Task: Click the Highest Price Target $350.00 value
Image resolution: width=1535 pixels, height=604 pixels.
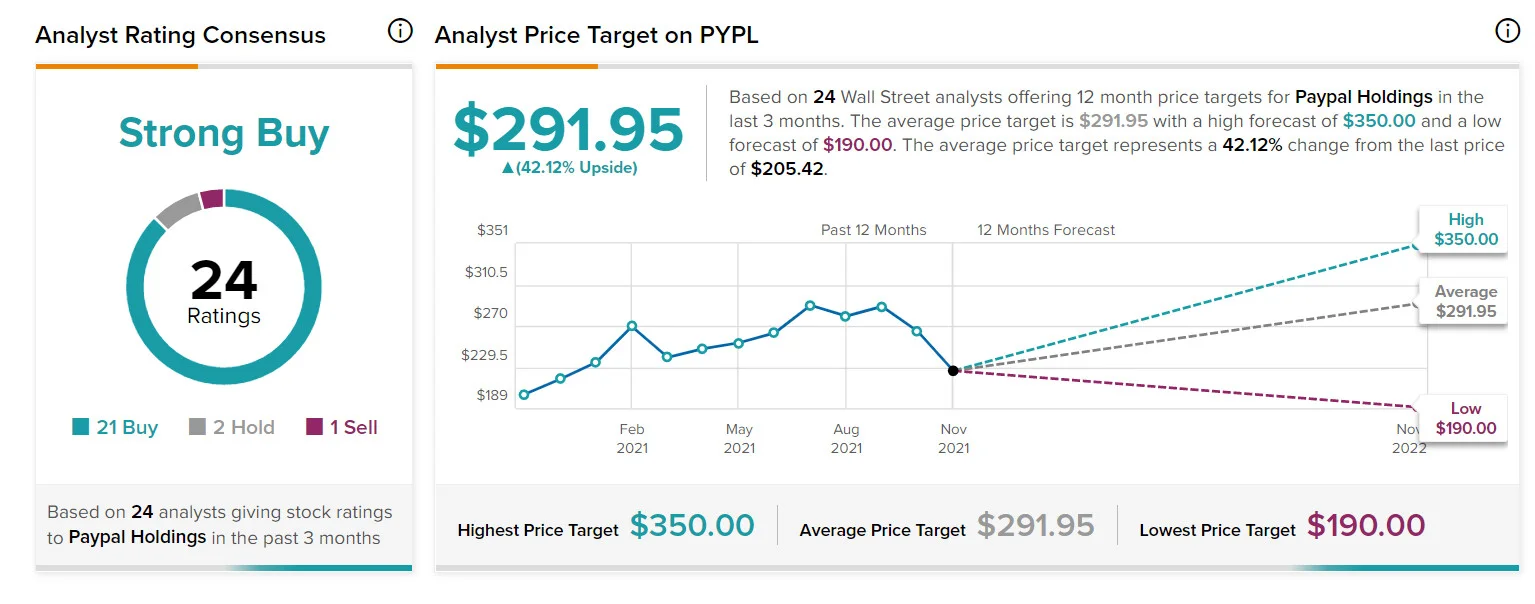Action: pyautogui.click(x=692, y=525)
